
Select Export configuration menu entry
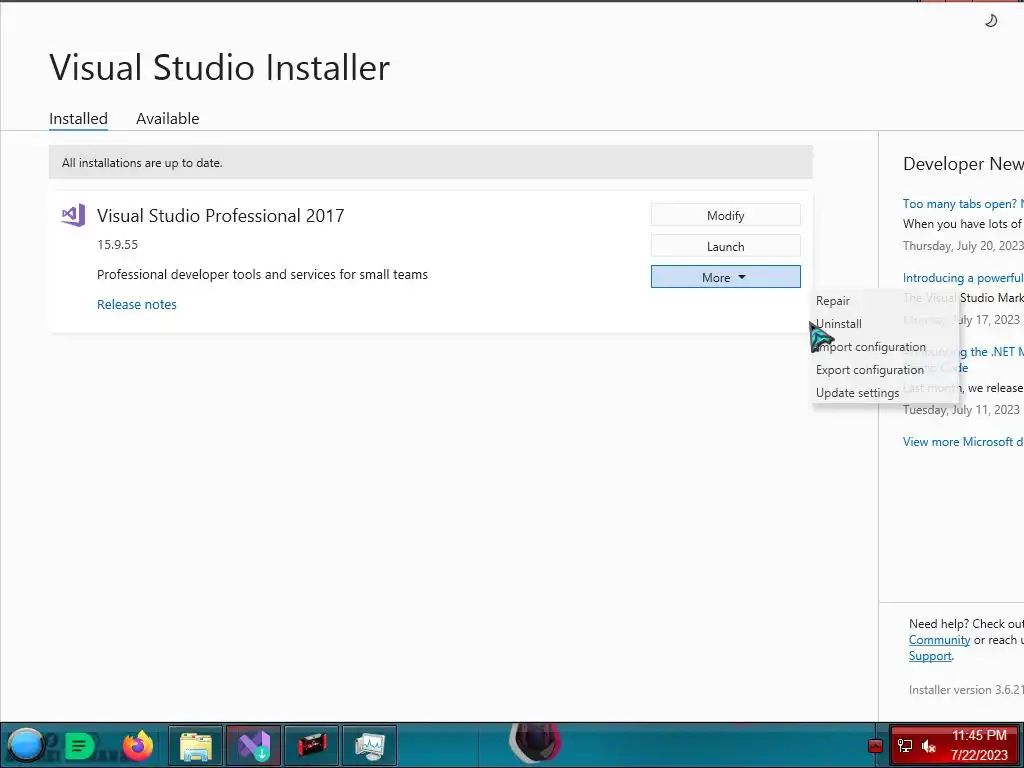pos(870,370)
